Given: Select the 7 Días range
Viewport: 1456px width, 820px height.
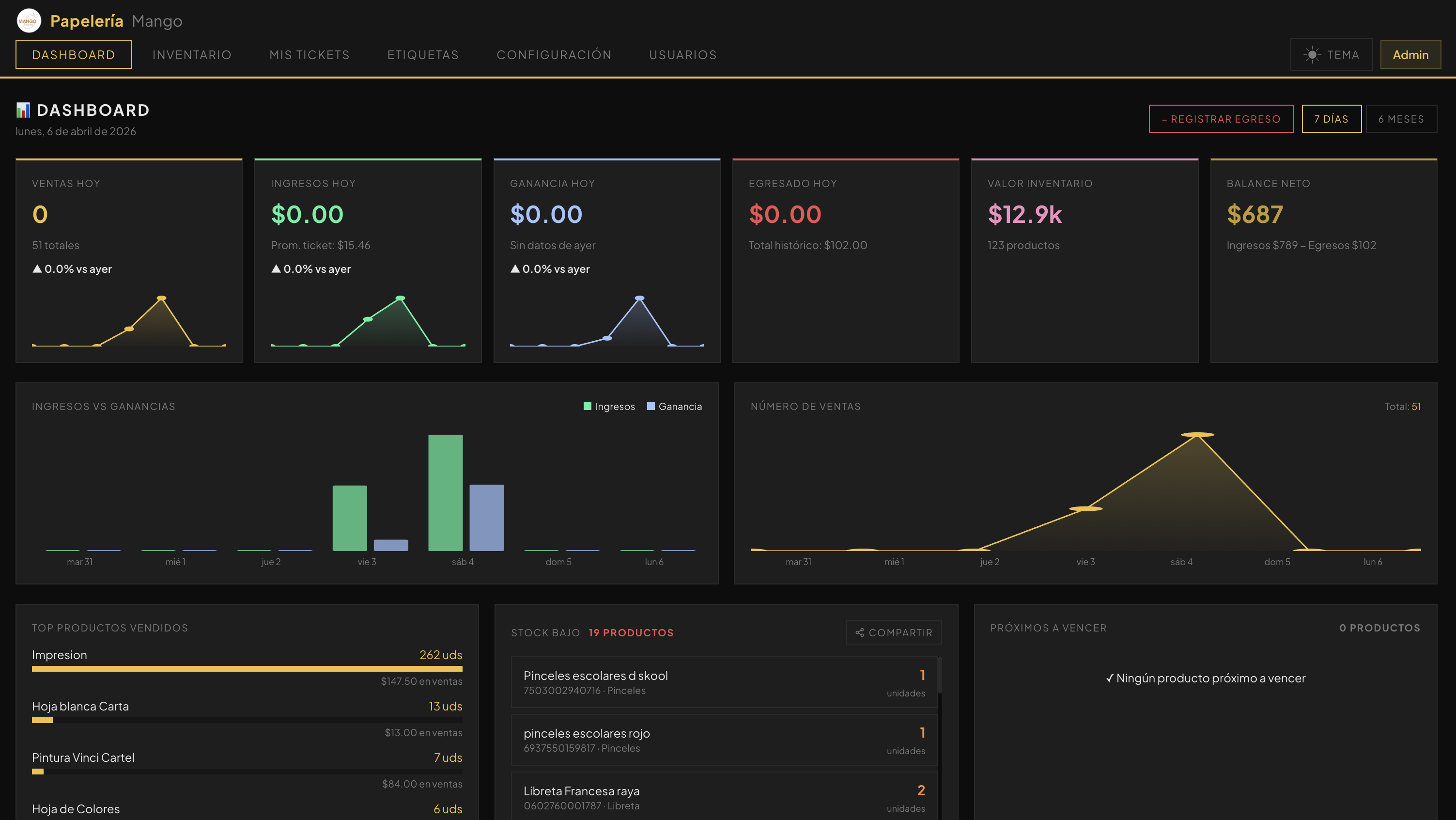Looking at the screenshot, I should (x=1331, y=119).
